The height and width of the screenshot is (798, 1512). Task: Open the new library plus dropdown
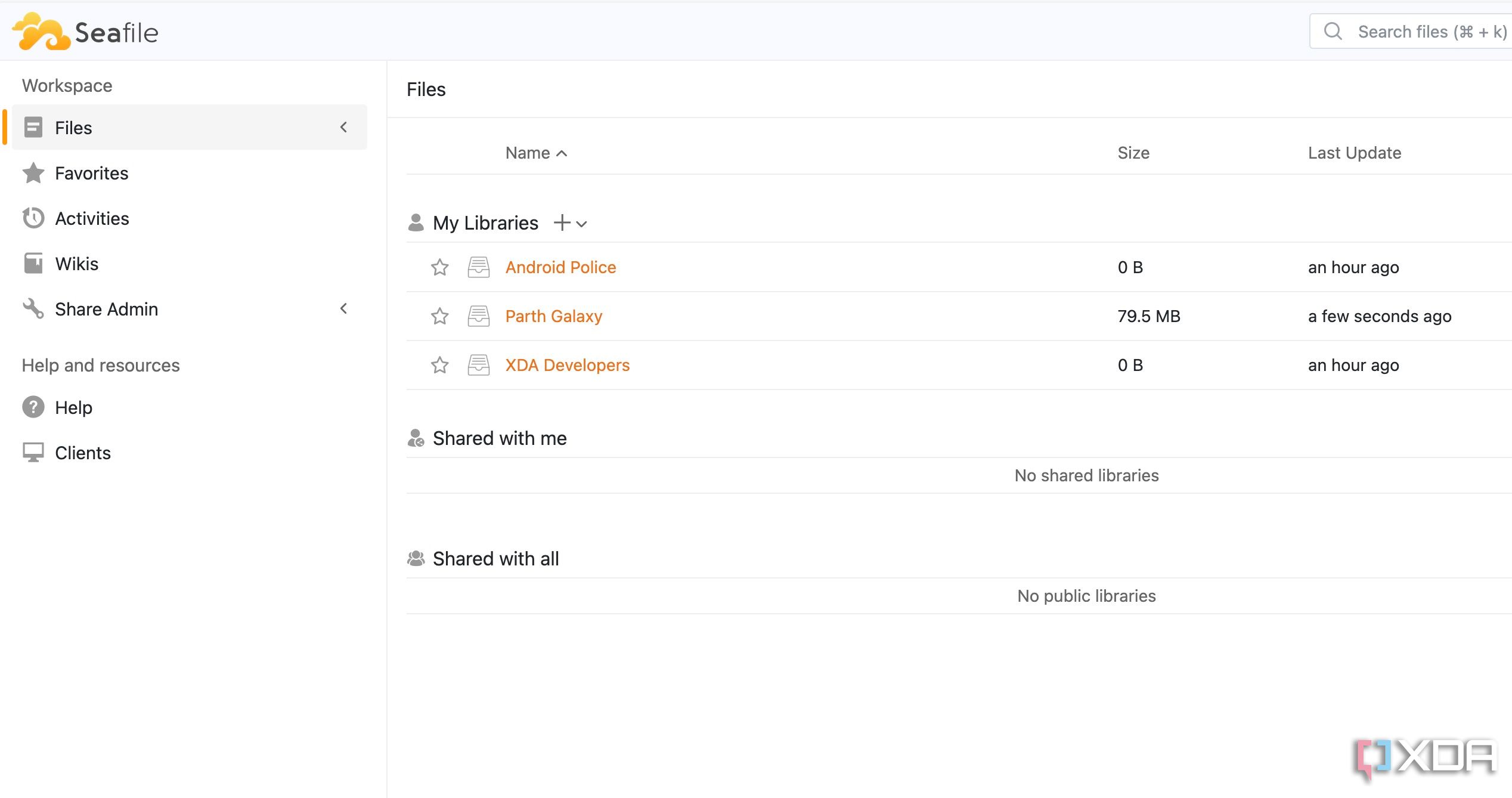tap(571, 223)
